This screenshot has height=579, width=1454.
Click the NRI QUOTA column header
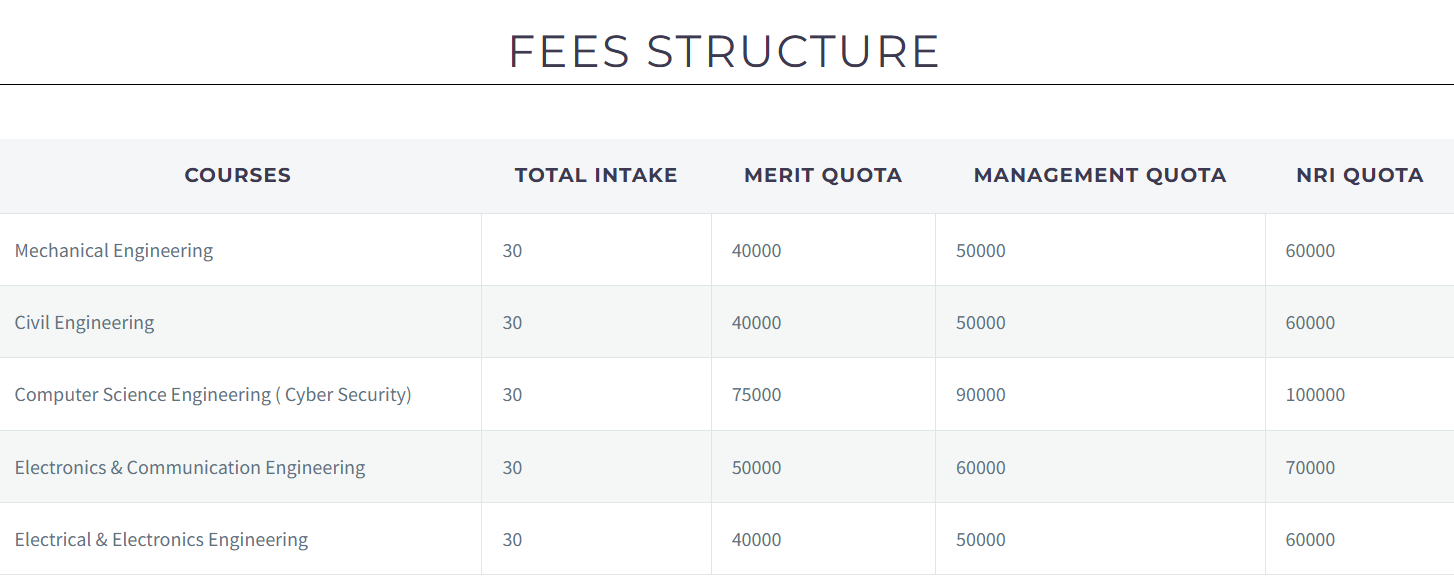pyautogui.click(x=1359, y=175)
